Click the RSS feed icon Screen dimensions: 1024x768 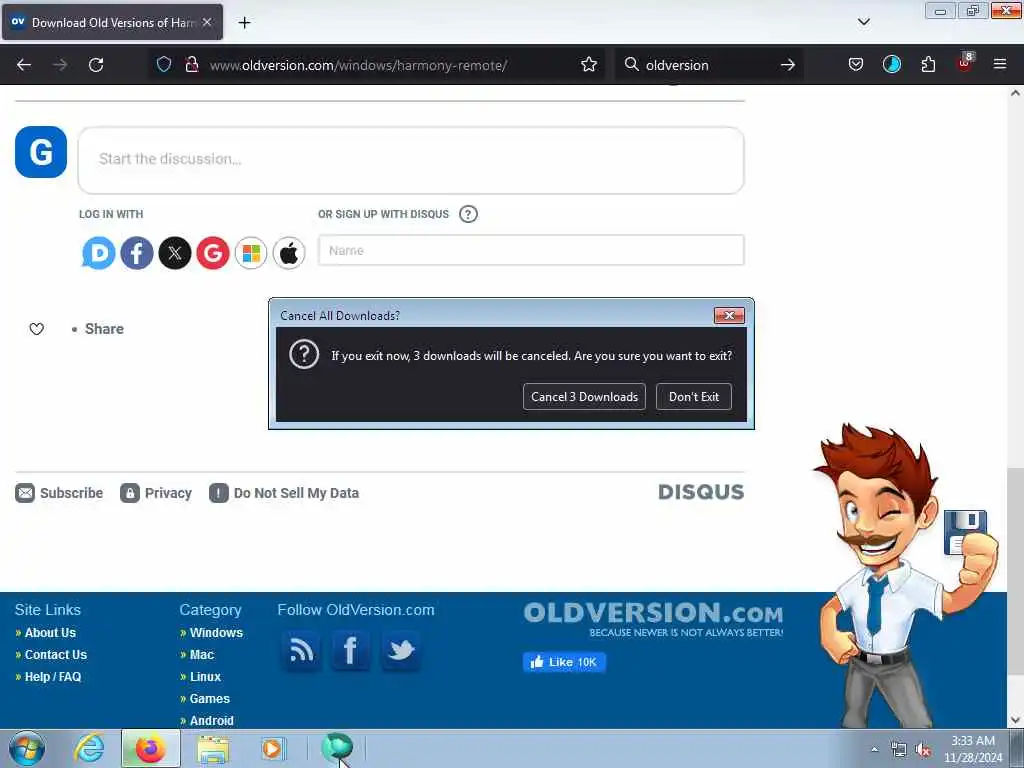coord(301,650)
